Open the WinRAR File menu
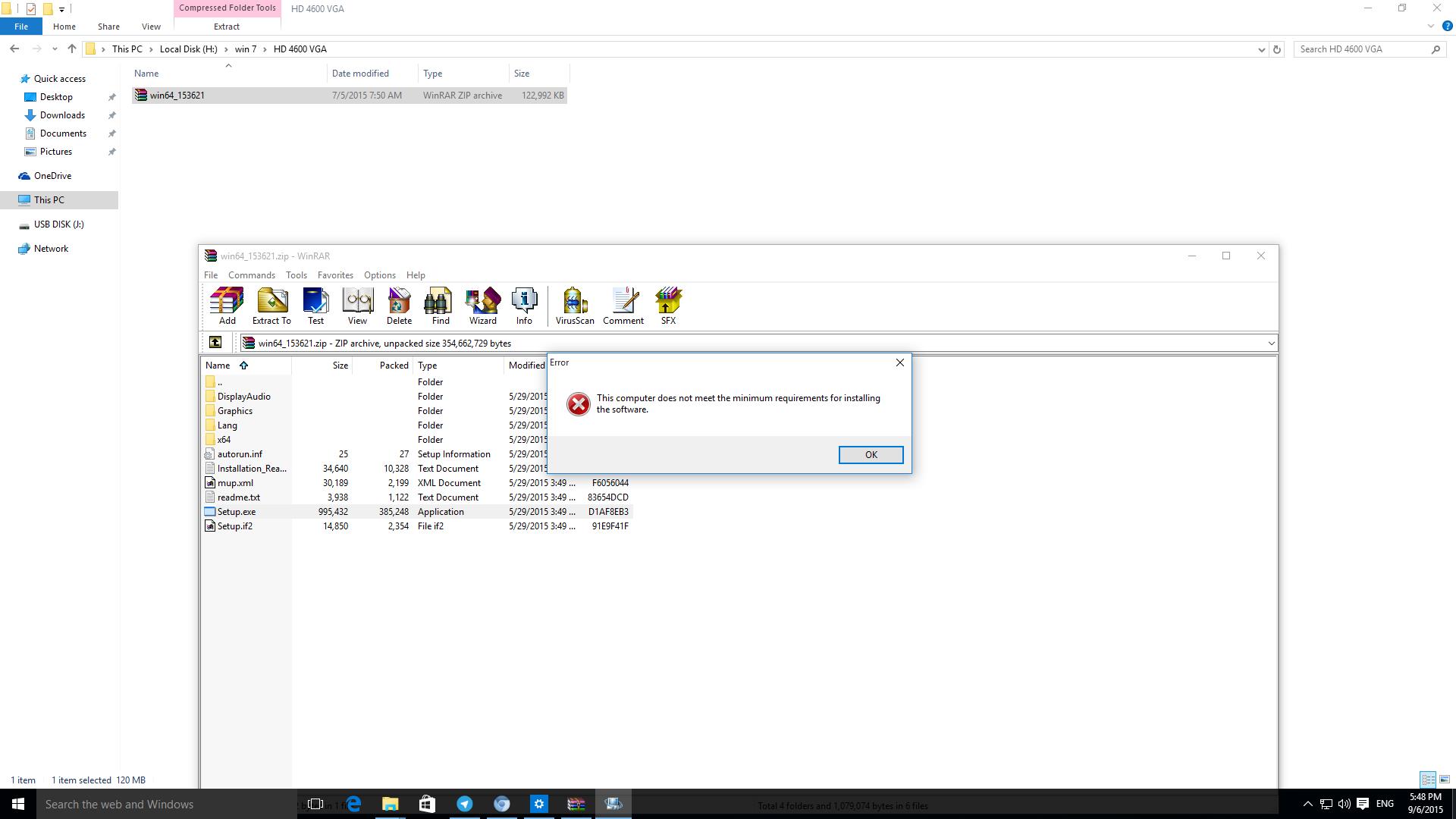1456x819 pixels. pos(211,275)
